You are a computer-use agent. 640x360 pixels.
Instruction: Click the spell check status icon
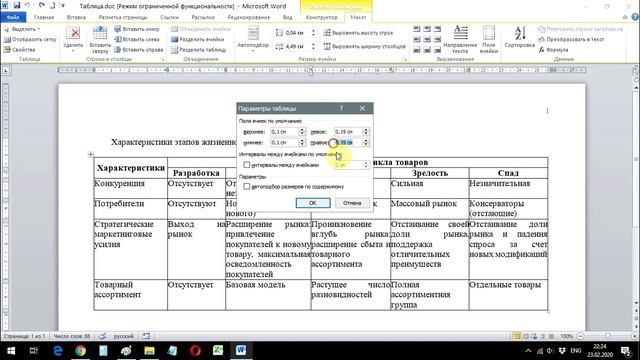point(102,336)
